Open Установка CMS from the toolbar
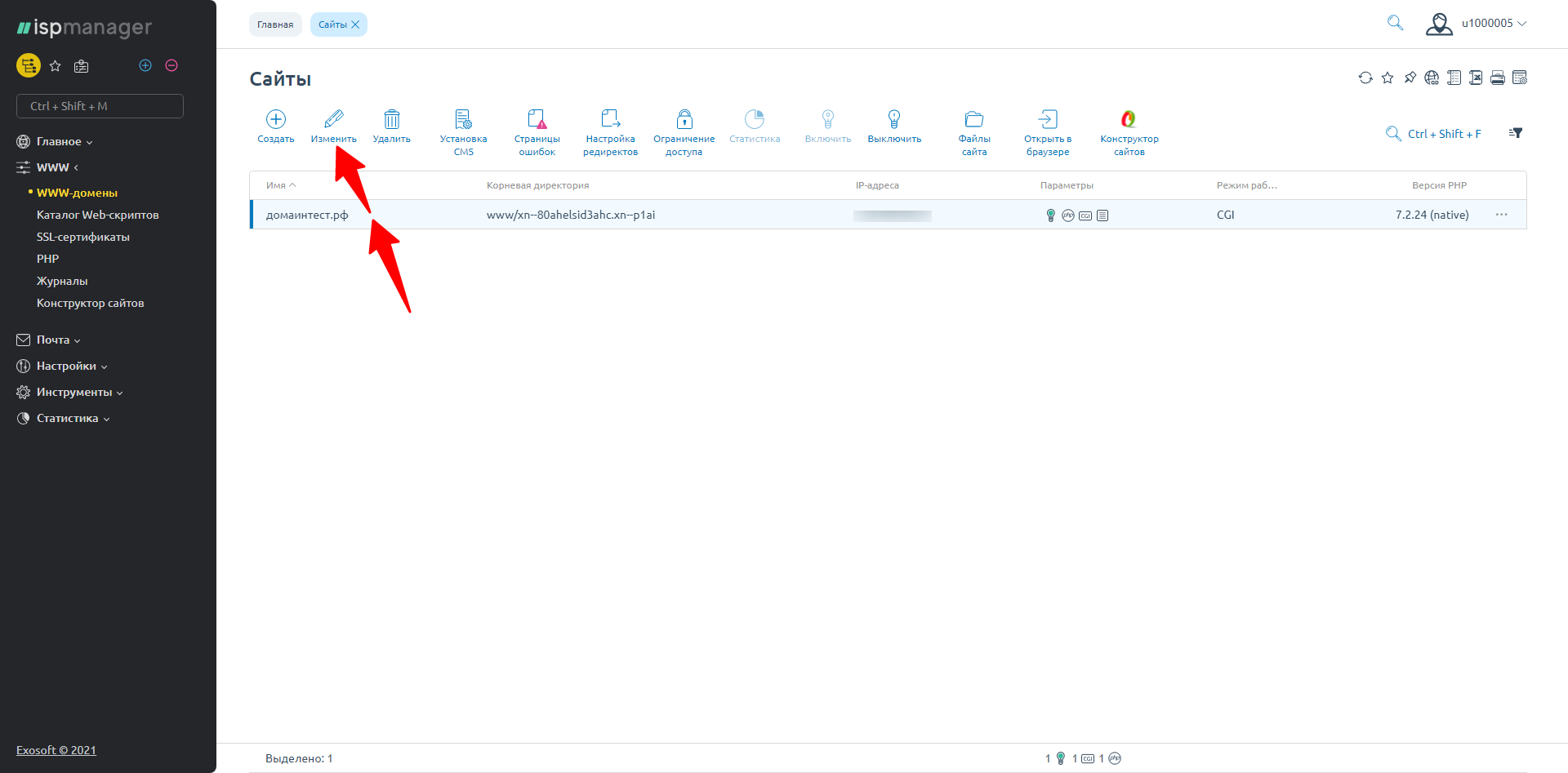The width and height of the screenshot is (1568, 773). [463, 120]
